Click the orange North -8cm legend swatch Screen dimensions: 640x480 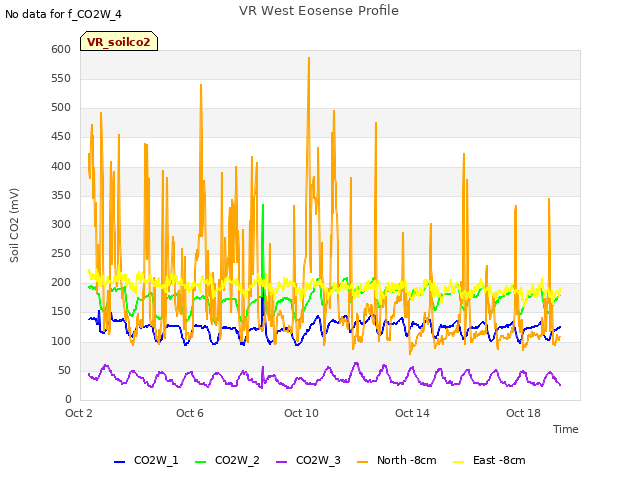click(362, 462)
